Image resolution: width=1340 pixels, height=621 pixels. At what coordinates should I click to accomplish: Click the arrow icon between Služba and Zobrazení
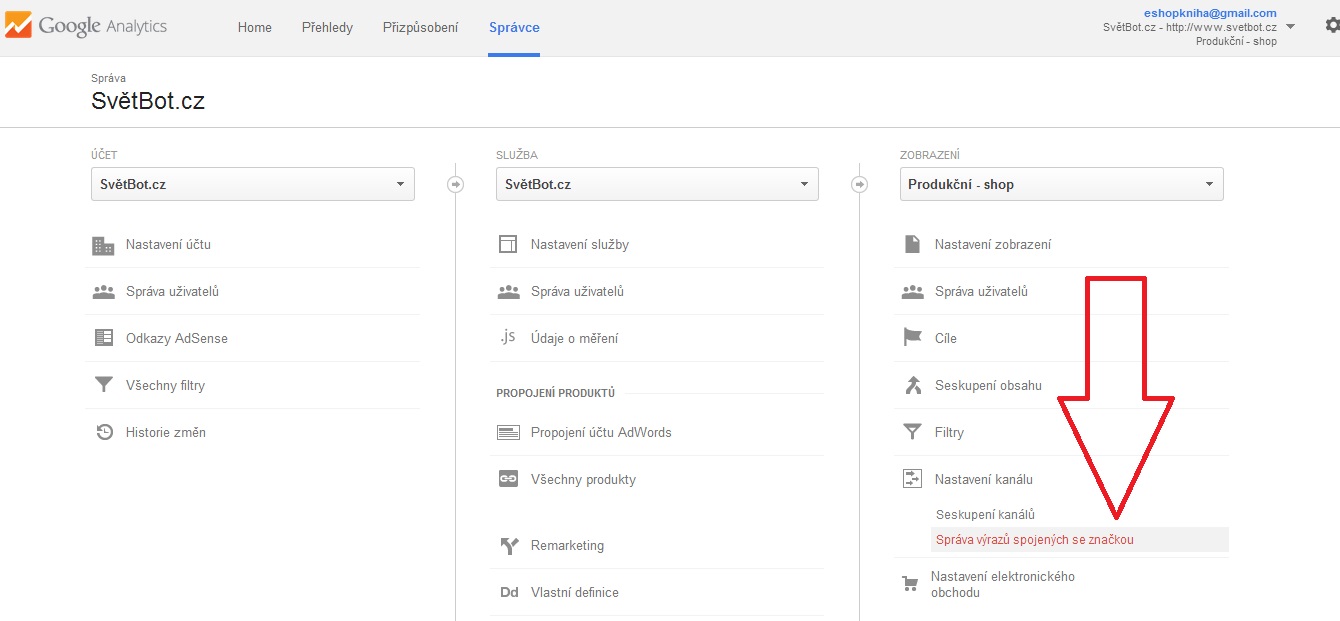[x=859, y=184]
